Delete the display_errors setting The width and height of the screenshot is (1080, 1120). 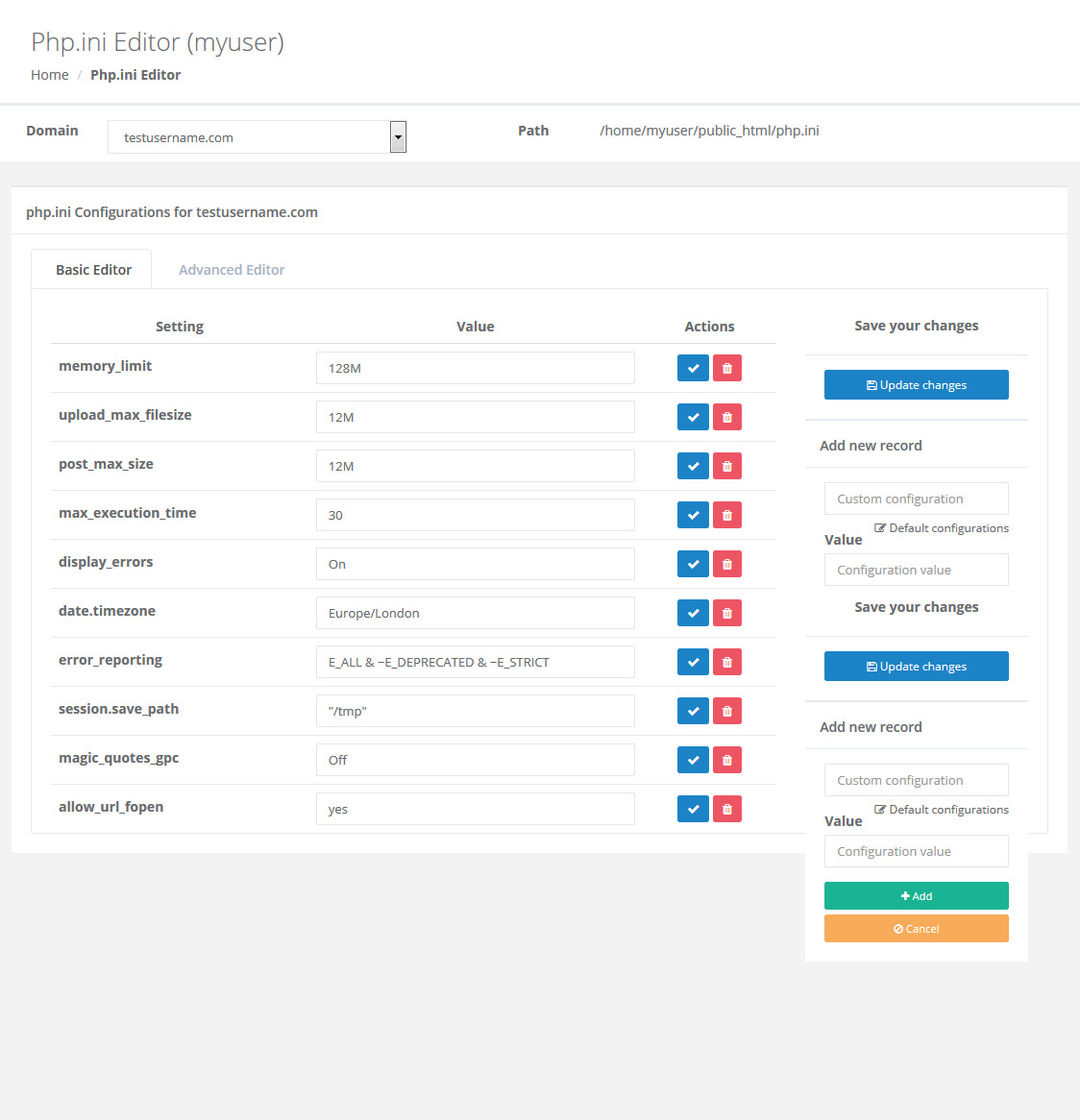coord(727,564)
